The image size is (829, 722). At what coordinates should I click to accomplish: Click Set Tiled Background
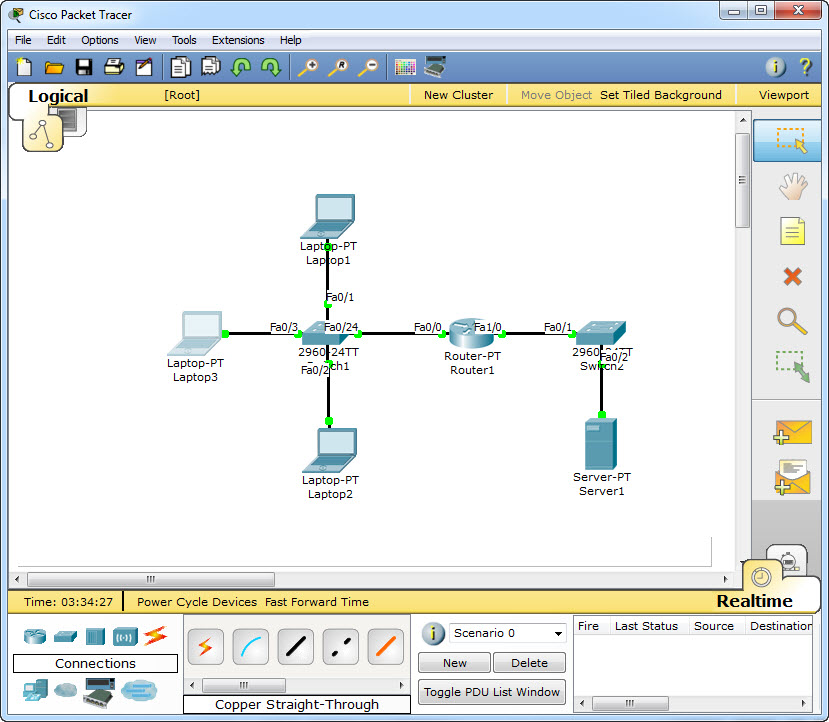[660, 95]
